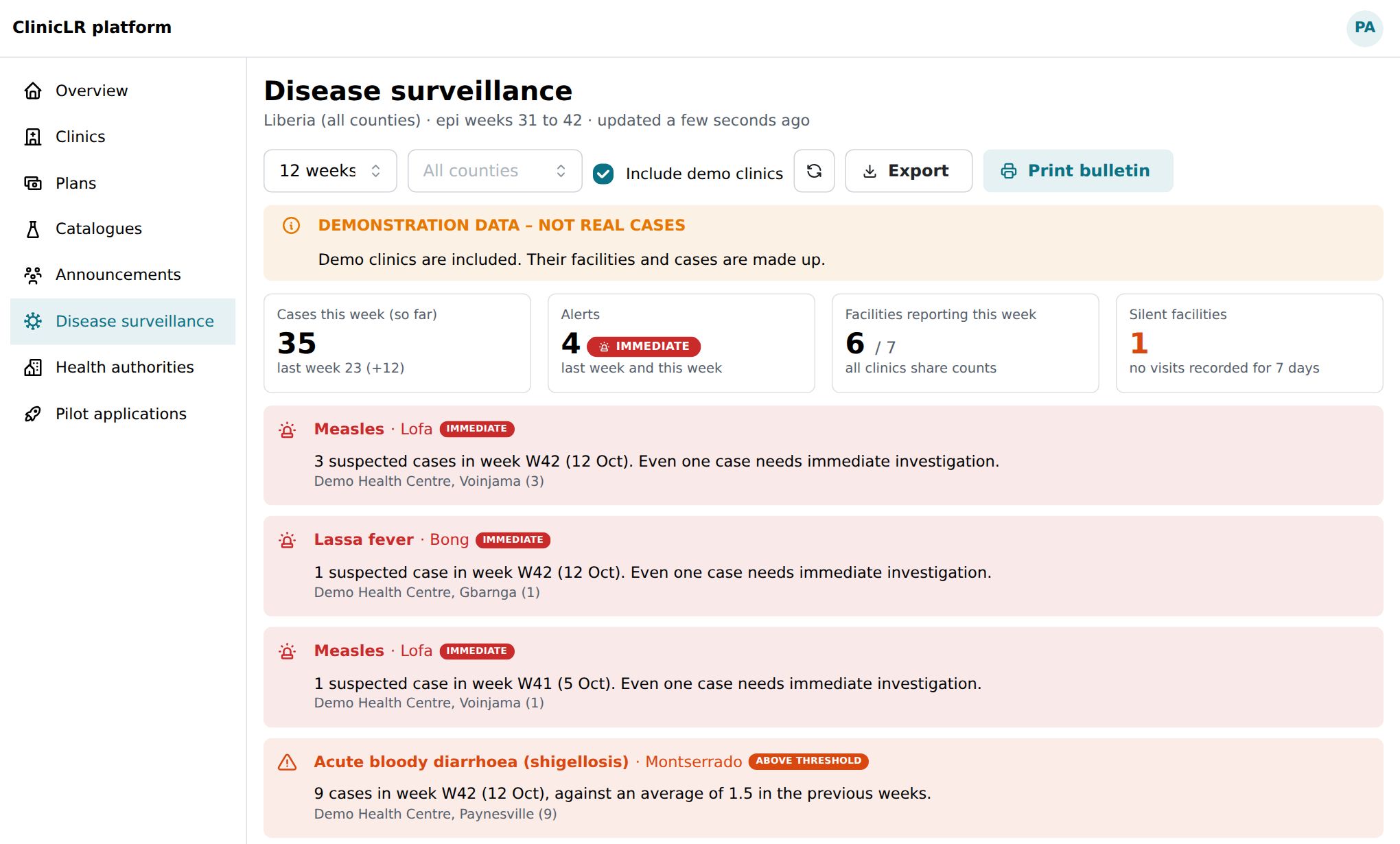Image resolution: width=1400 pixels, height=844 pixels.
Task: Click 'Demo Health Centre, Gbarnga (1)' text
Action: tap(427, 592)
